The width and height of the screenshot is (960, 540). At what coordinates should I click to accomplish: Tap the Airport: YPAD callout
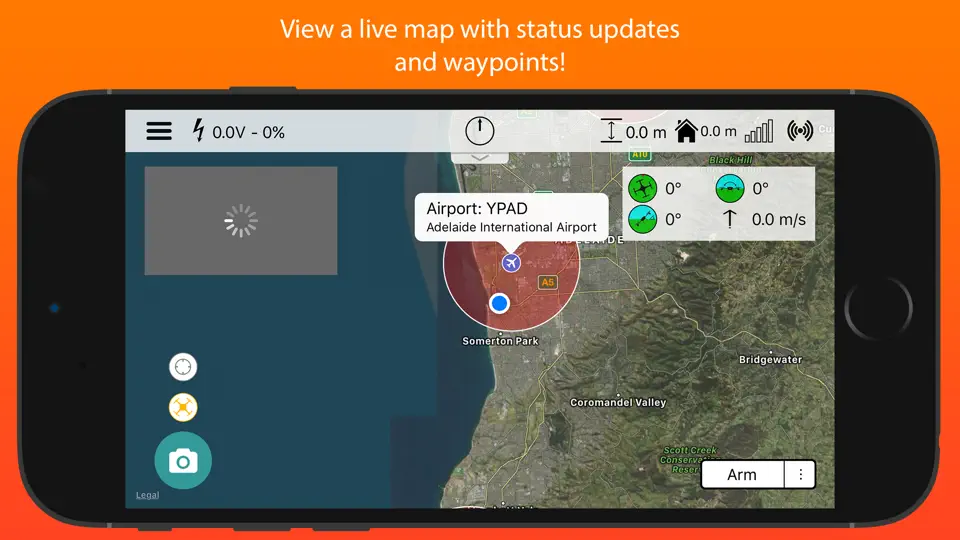[x=511, y=217]
